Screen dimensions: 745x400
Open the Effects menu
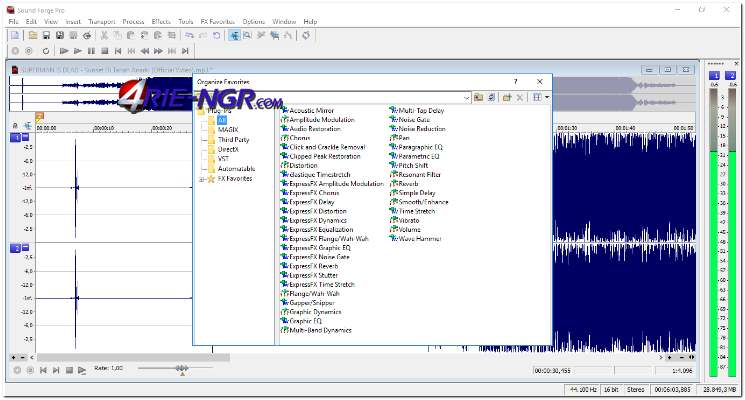161,21
